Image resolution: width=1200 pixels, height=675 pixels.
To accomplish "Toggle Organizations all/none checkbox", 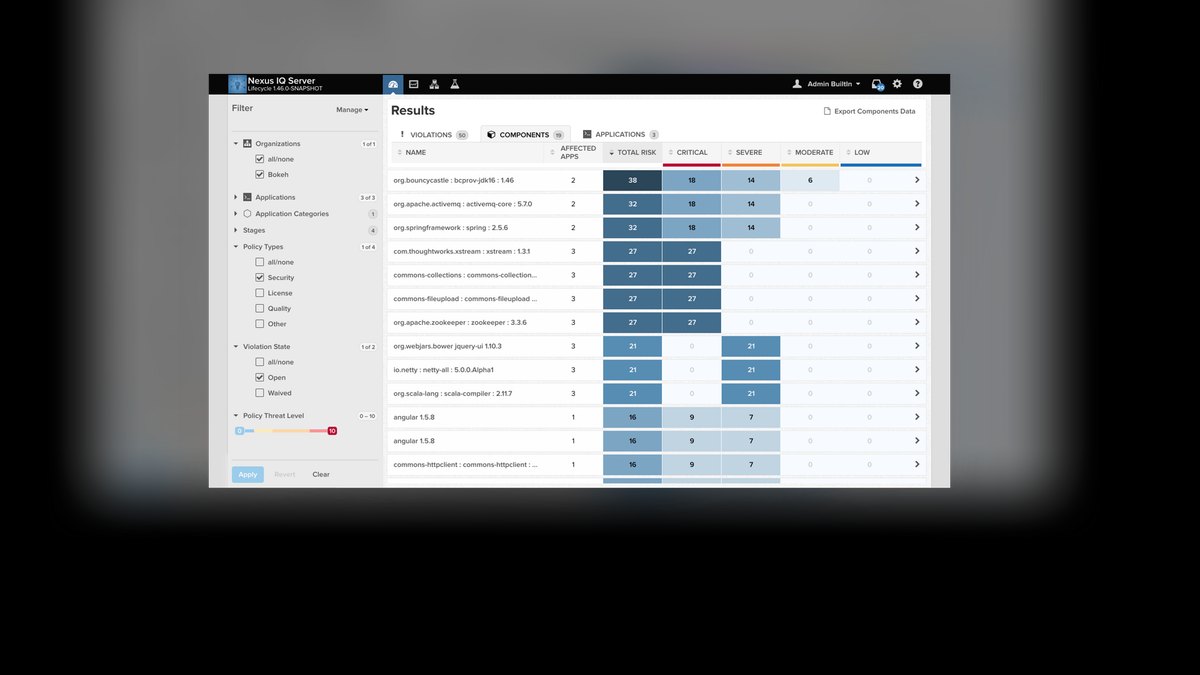I will [x=260, y=159].
